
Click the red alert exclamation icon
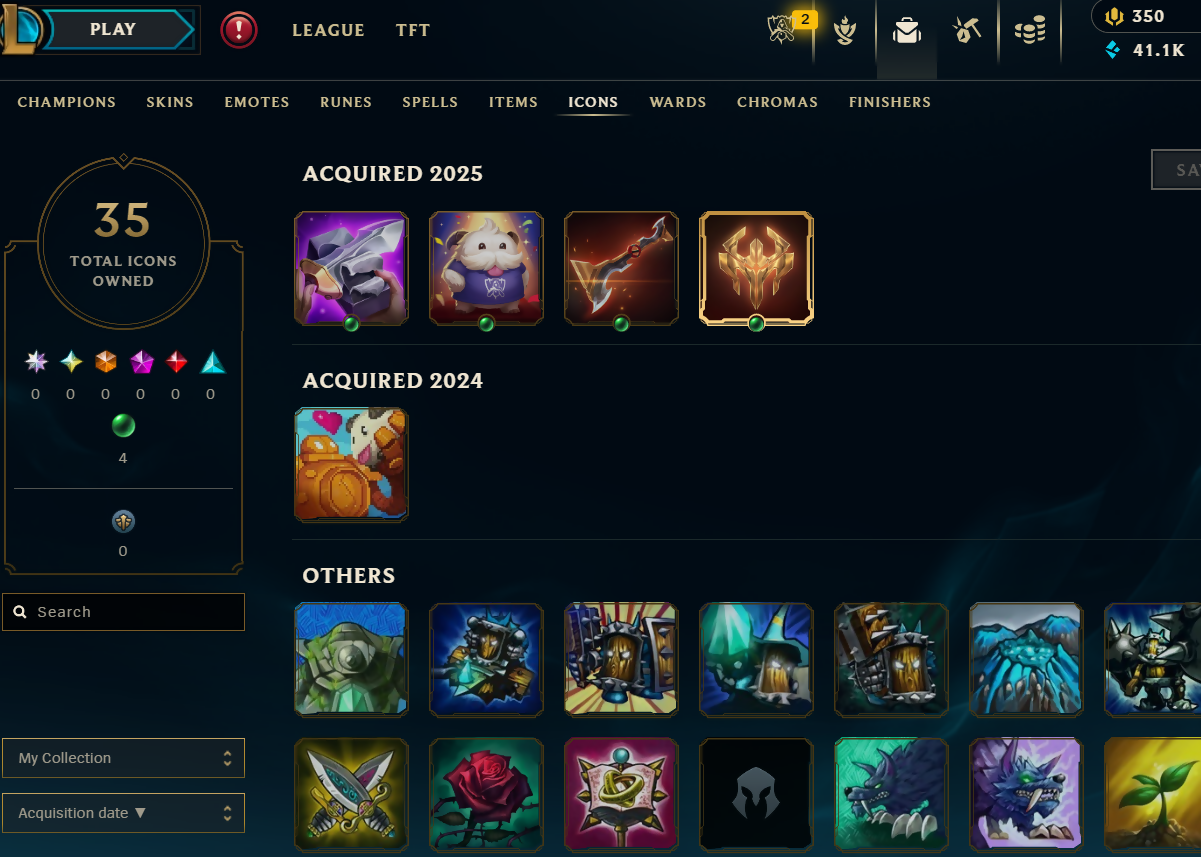click(239, 30)
